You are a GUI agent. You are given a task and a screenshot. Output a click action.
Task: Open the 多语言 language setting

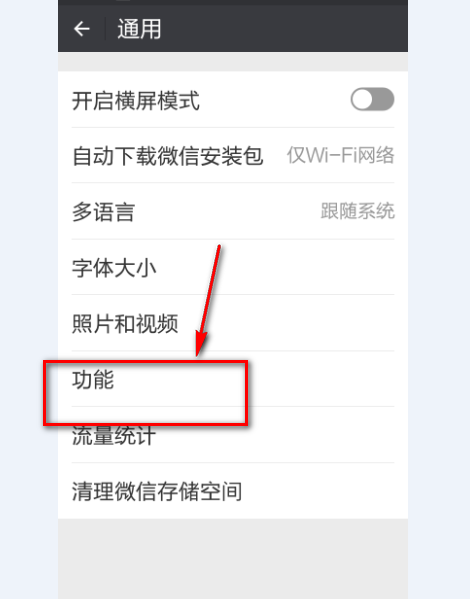point(233,211)
